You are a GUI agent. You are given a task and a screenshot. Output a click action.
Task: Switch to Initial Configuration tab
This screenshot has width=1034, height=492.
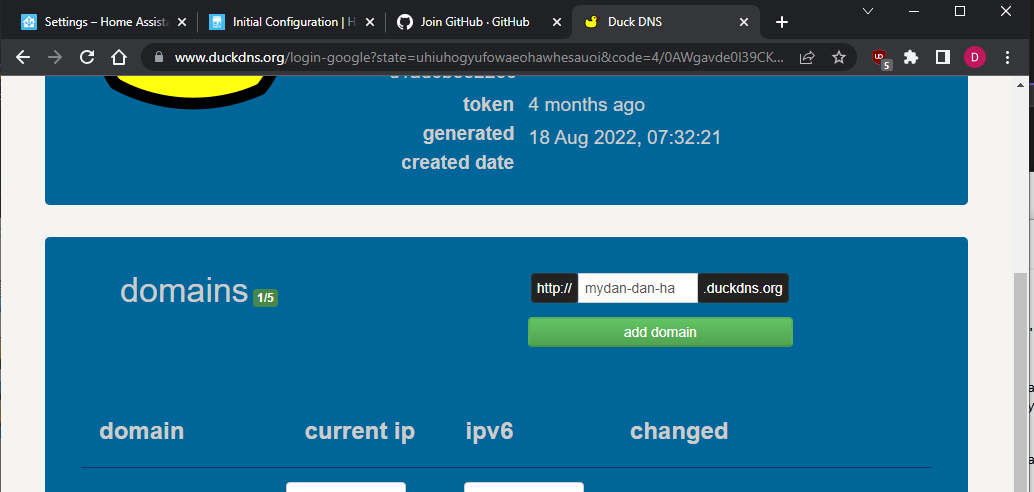(x=292, y=22)
